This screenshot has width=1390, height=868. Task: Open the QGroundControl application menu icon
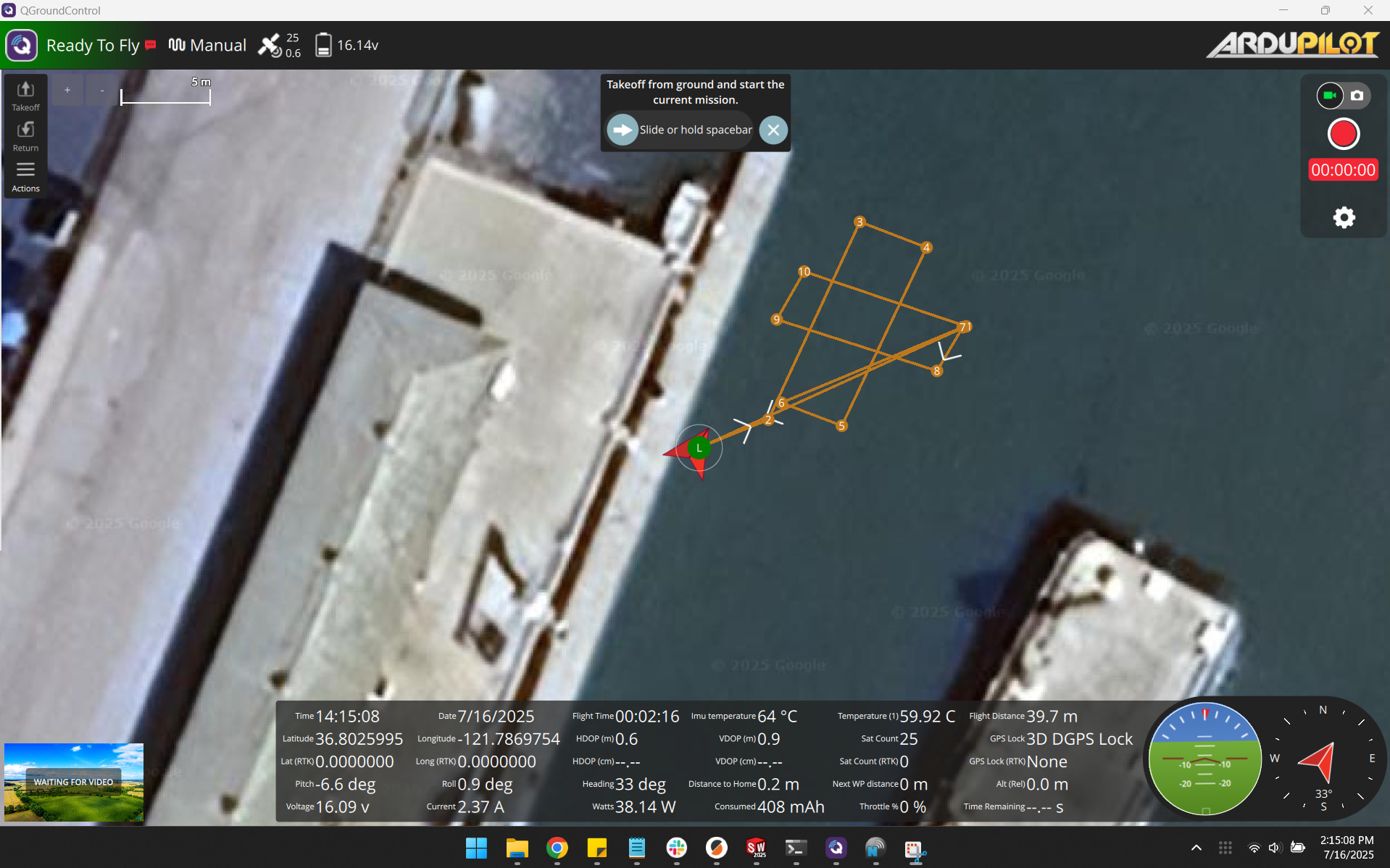(22, 45)
